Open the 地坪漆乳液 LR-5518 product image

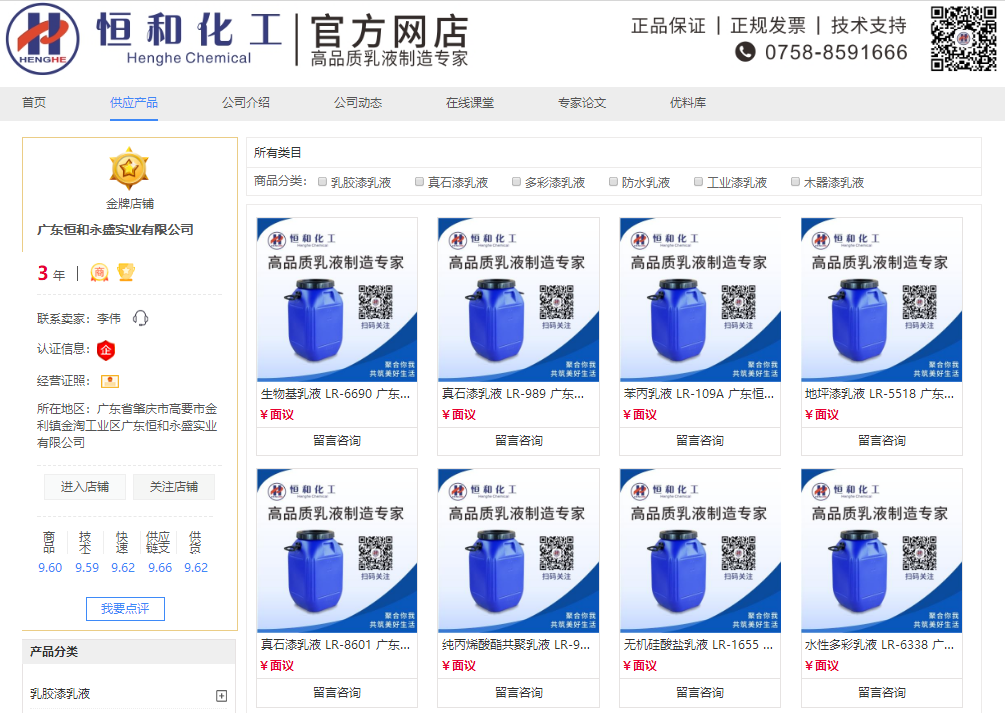882,300
